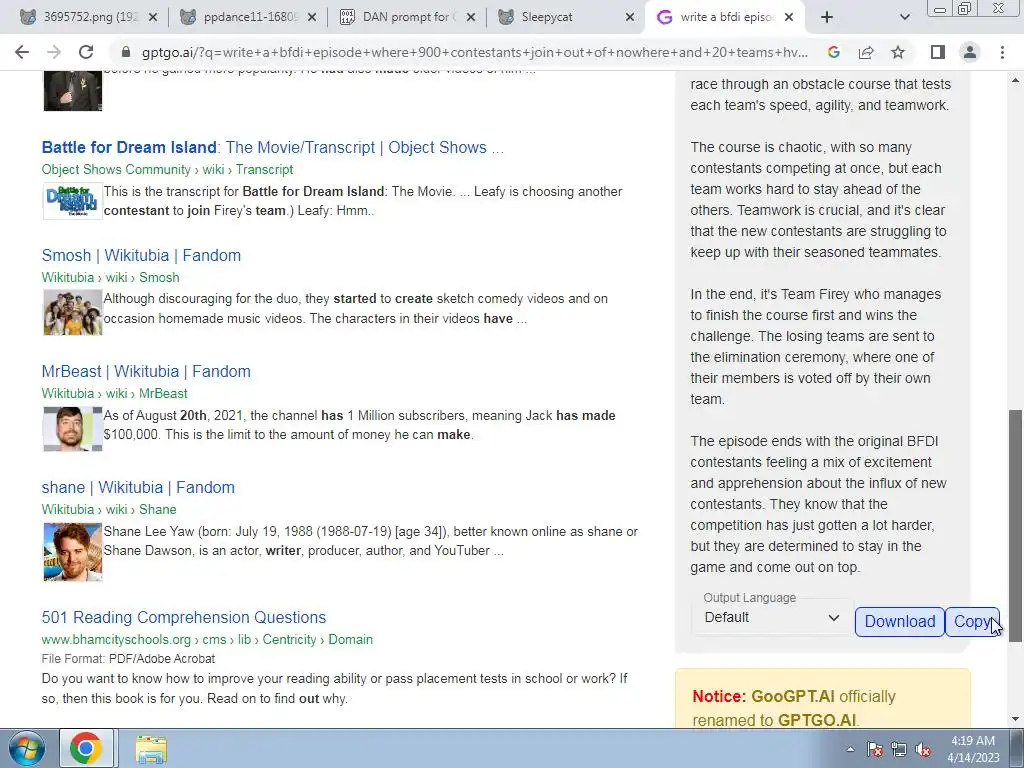This screenshot has width=1024, height=768.
Task: Click thumbnail of man in black suit
Action: tap(72, 91)
